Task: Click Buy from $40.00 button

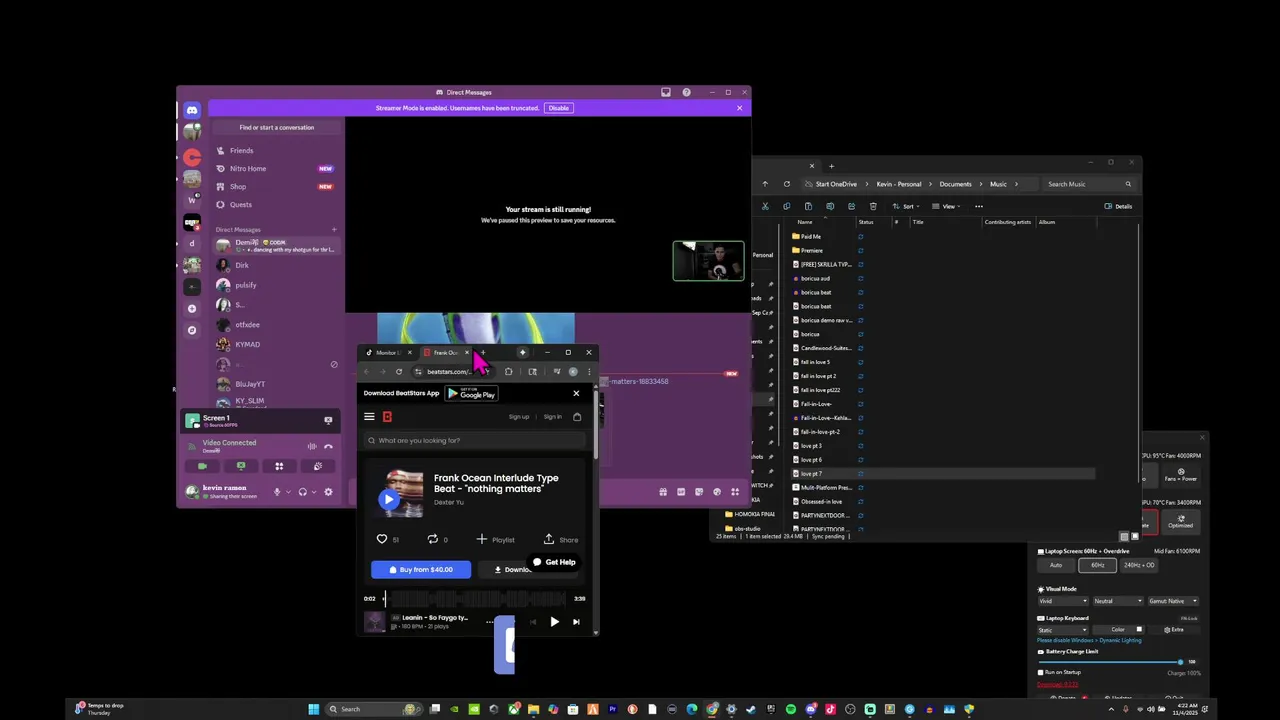Action: [421, 570]
